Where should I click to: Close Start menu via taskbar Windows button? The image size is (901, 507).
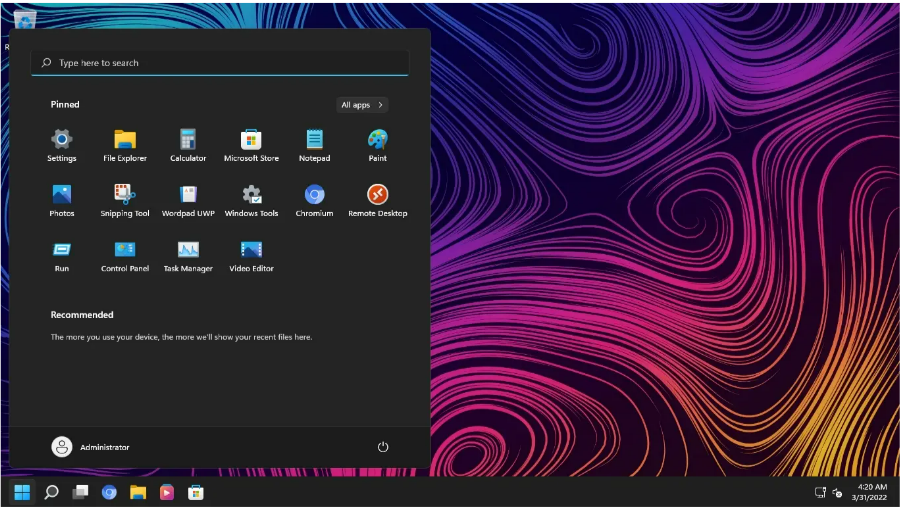point(22,492)
